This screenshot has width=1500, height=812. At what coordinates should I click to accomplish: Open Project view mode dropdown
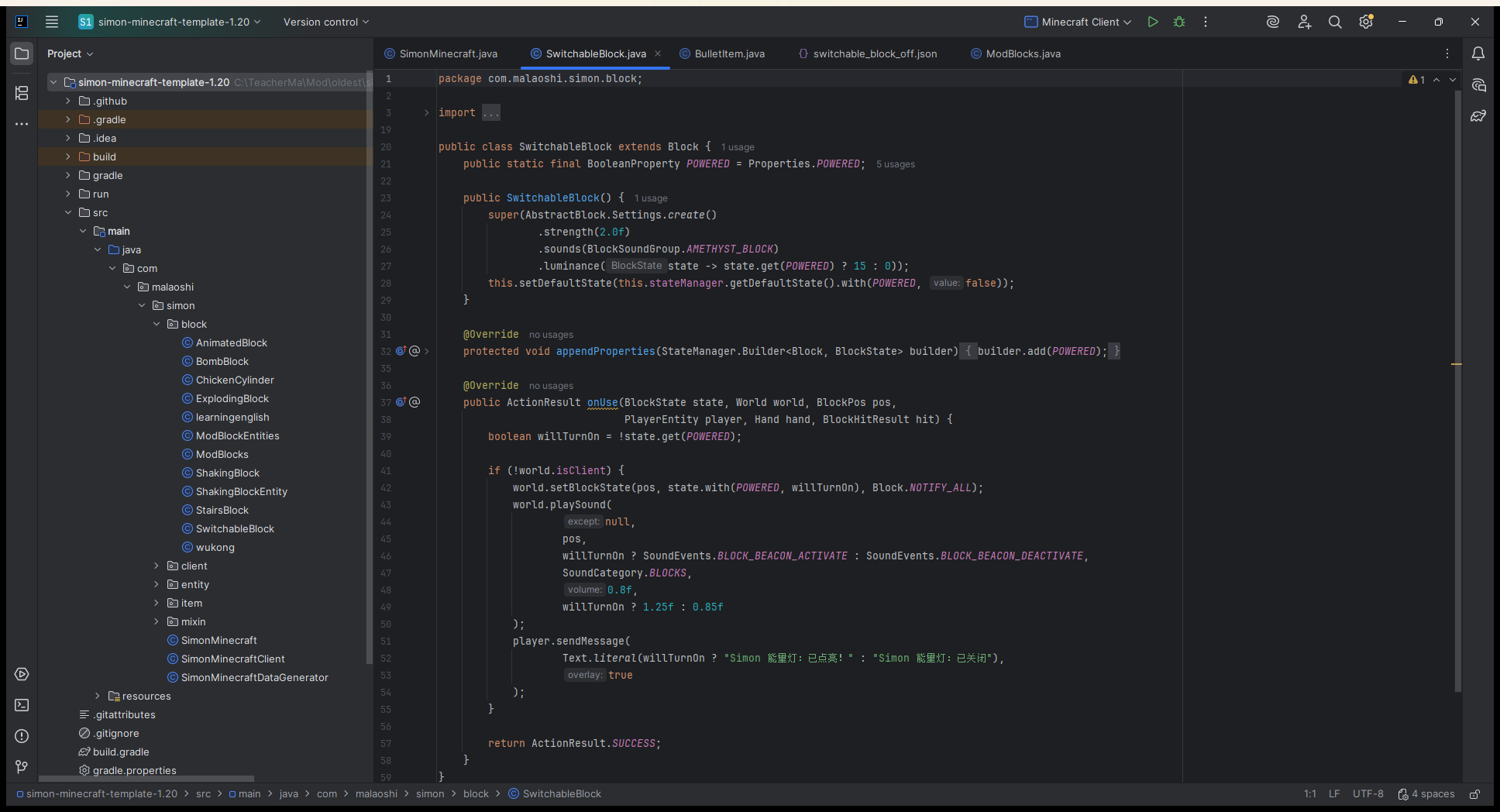(71, 53)
